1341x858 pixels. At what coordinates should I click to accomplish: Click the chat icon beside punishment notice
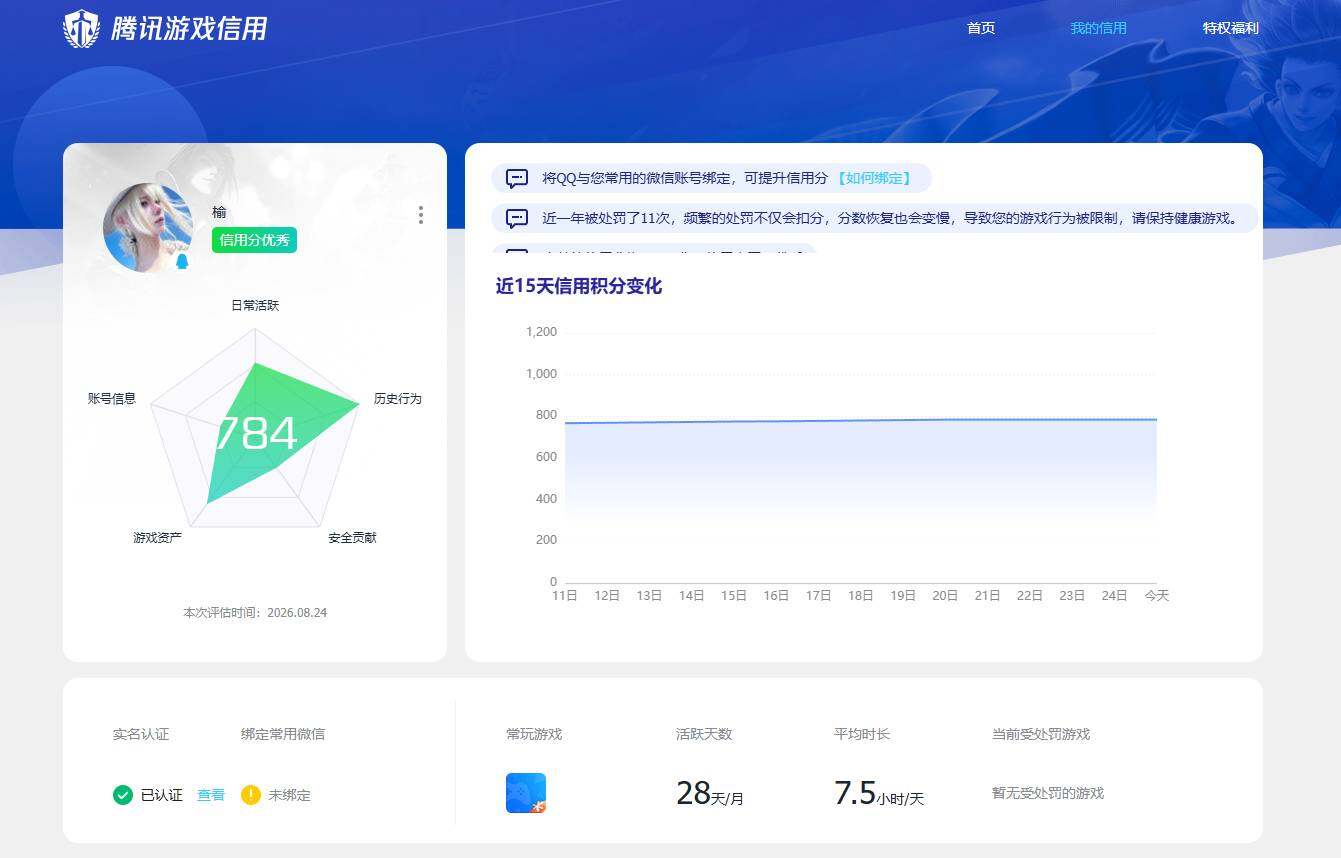(x=517, y=218)
